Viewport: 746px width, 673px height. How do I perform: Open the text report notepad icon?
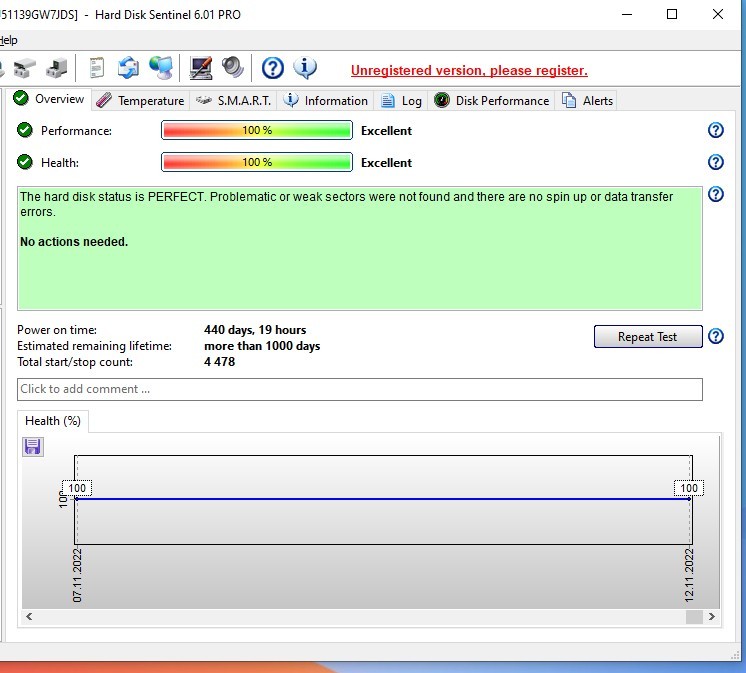tap(97, 68)
